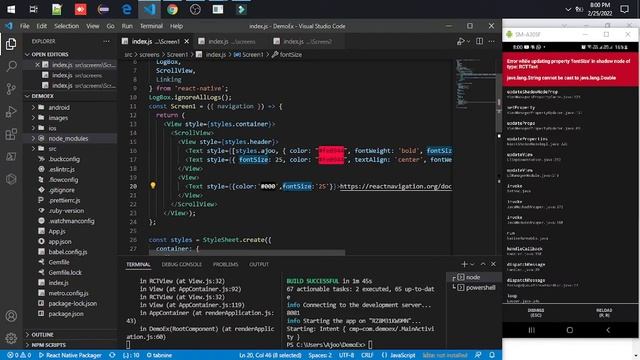Tap the Android back button on phone
This screenshot has width=640, height=360.
pyautogui.click(x=608, y=330)
